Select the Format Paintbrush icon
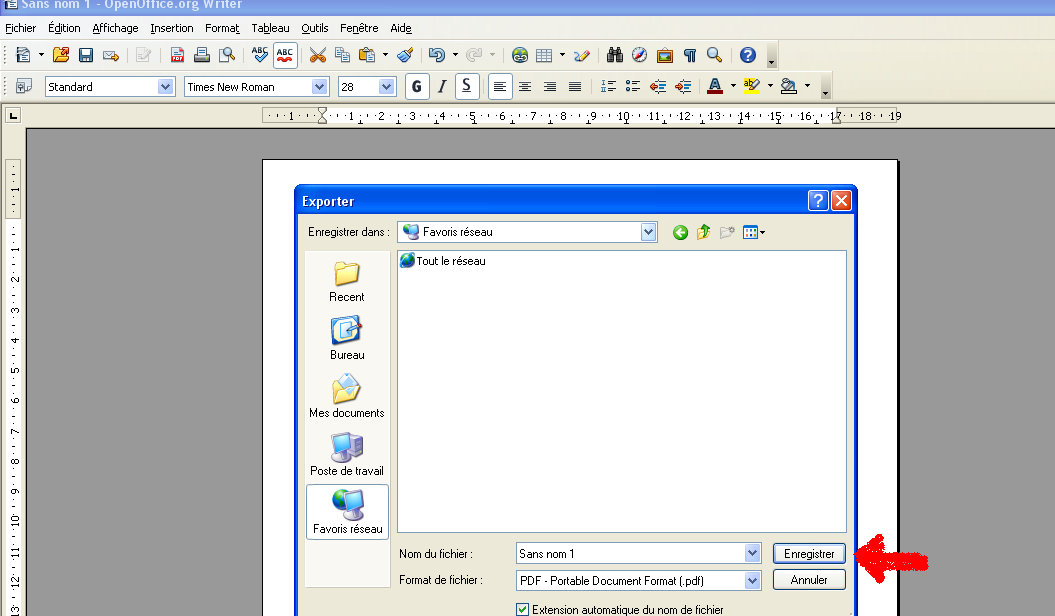Image resolution: width=1055 pixels, height=616 pixels. pyautogui.click(x=405, y=55)
